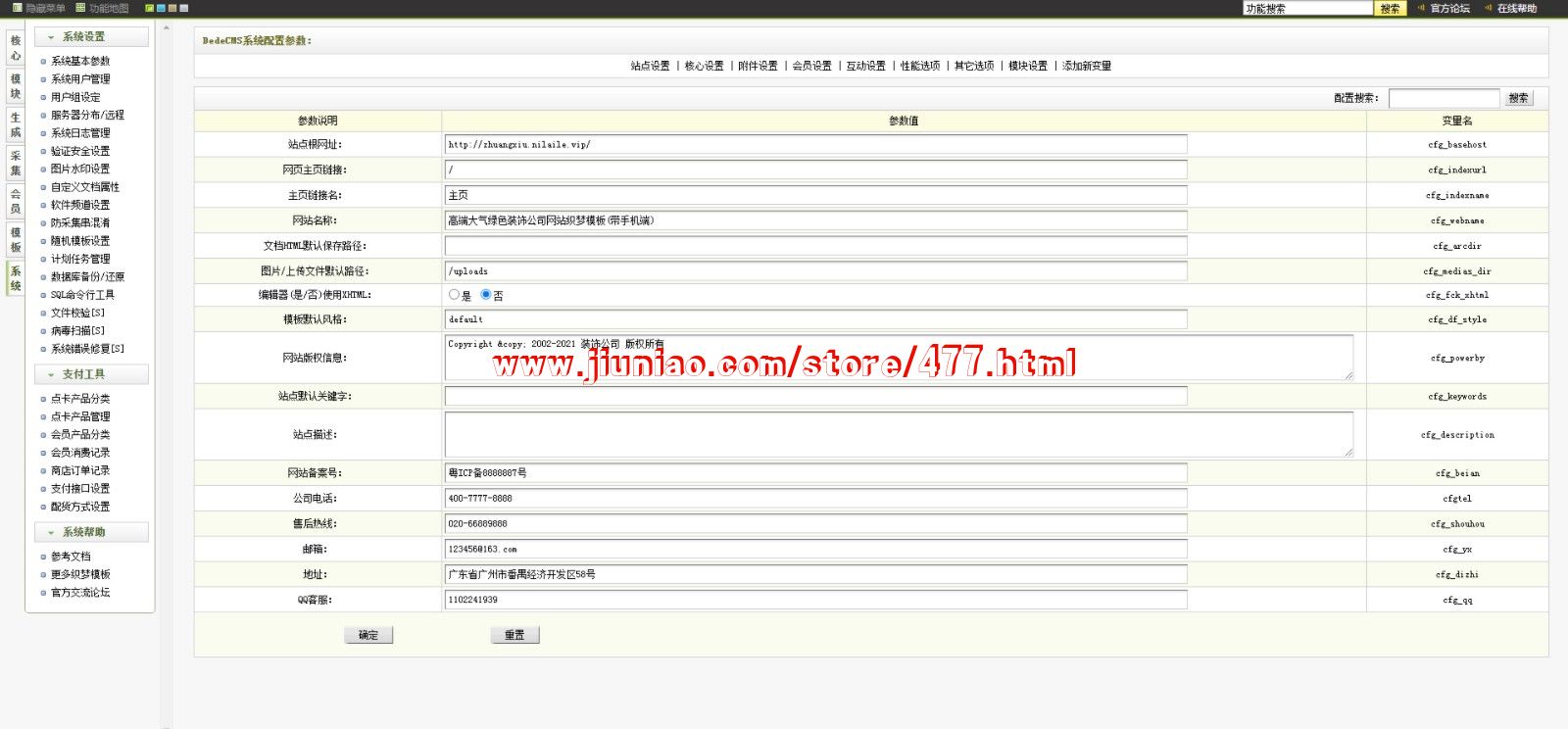Click the 邮箱 input field
This screenshot has width=1568, height=729.
coord(815,550)
